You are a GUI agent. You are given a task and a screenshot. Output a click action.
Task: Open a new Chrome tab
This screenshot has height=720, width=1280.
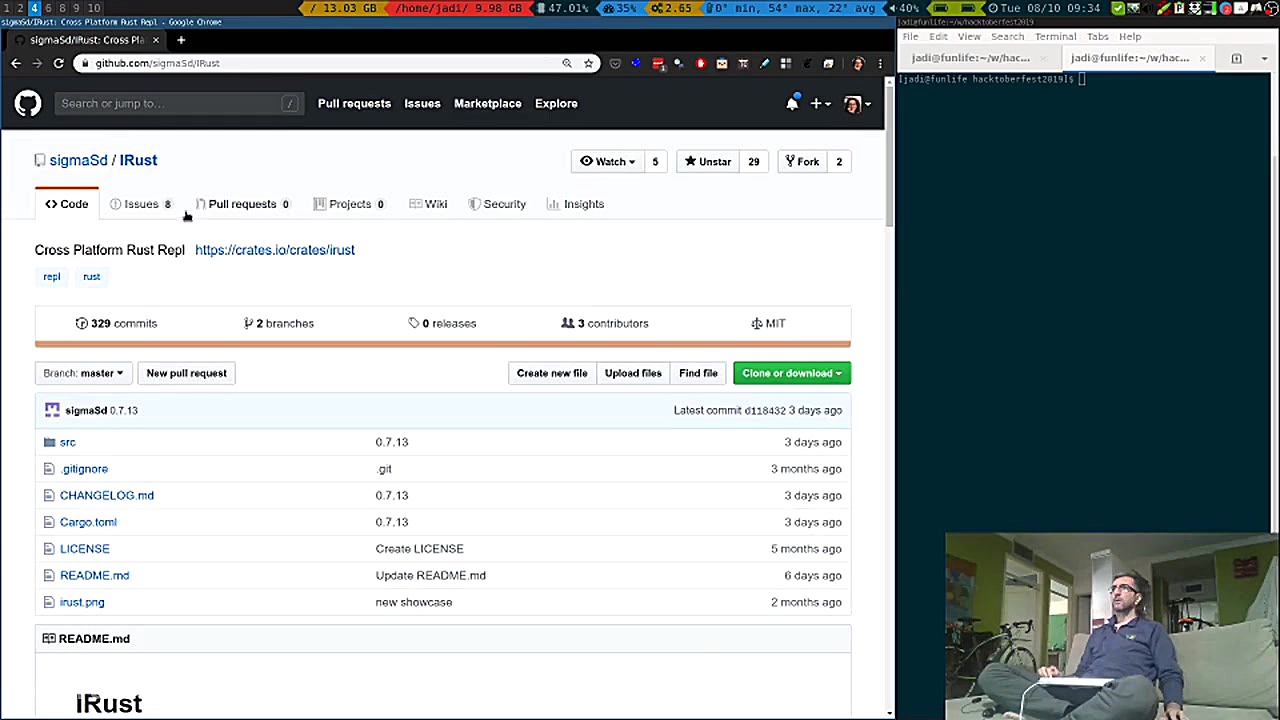(181, 40)
